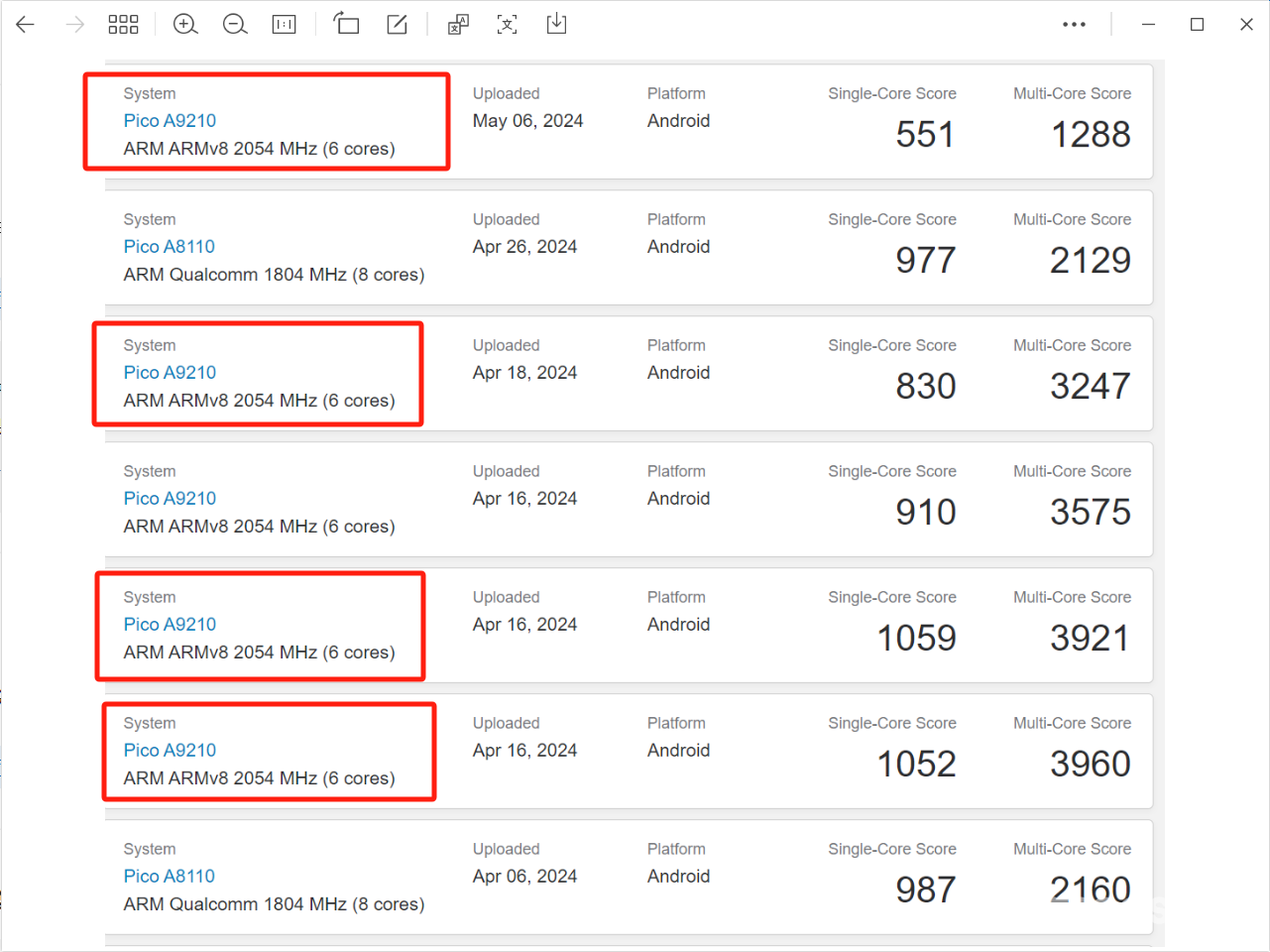
Task: Click the single-core score 830
Action: pos(925,387)
